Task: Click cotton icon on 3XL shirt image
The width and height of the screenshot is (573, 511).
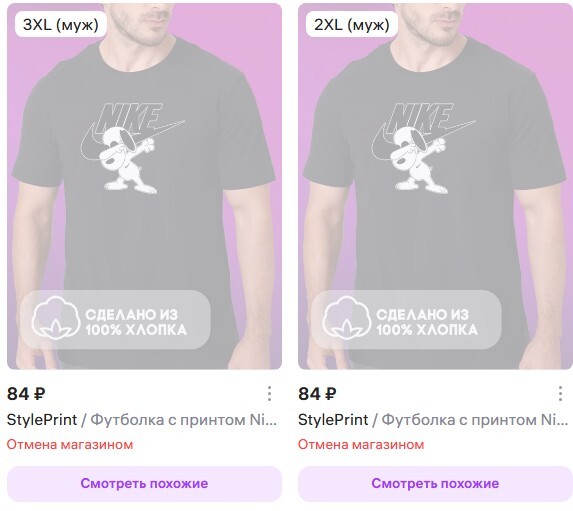Action: [56, 318]
